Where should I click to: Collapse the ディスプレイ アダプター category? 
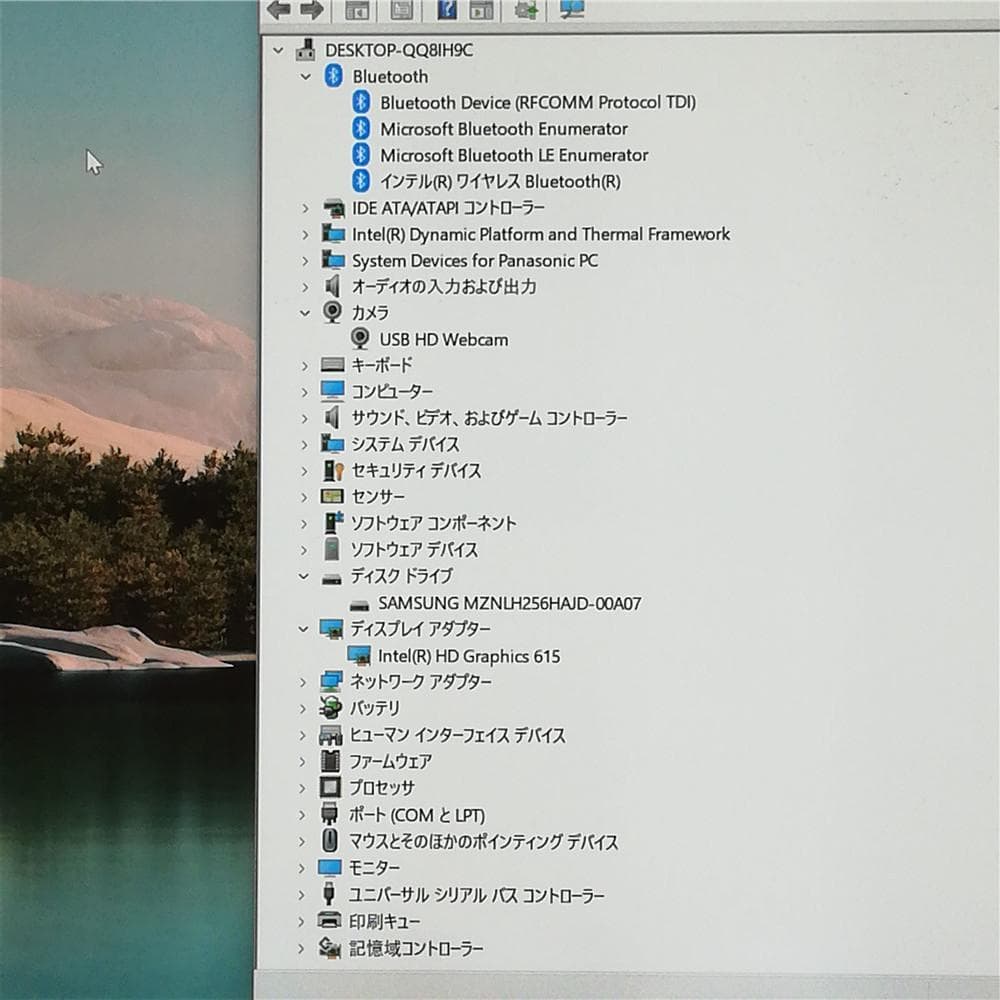(x=304, y=629)
